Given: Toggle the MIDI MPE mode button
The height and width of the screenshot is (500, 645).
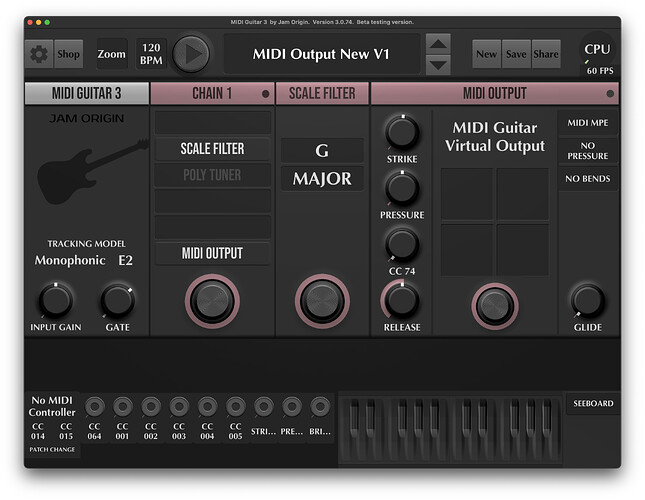Looking at the screenshot, I should pos(588,123).
